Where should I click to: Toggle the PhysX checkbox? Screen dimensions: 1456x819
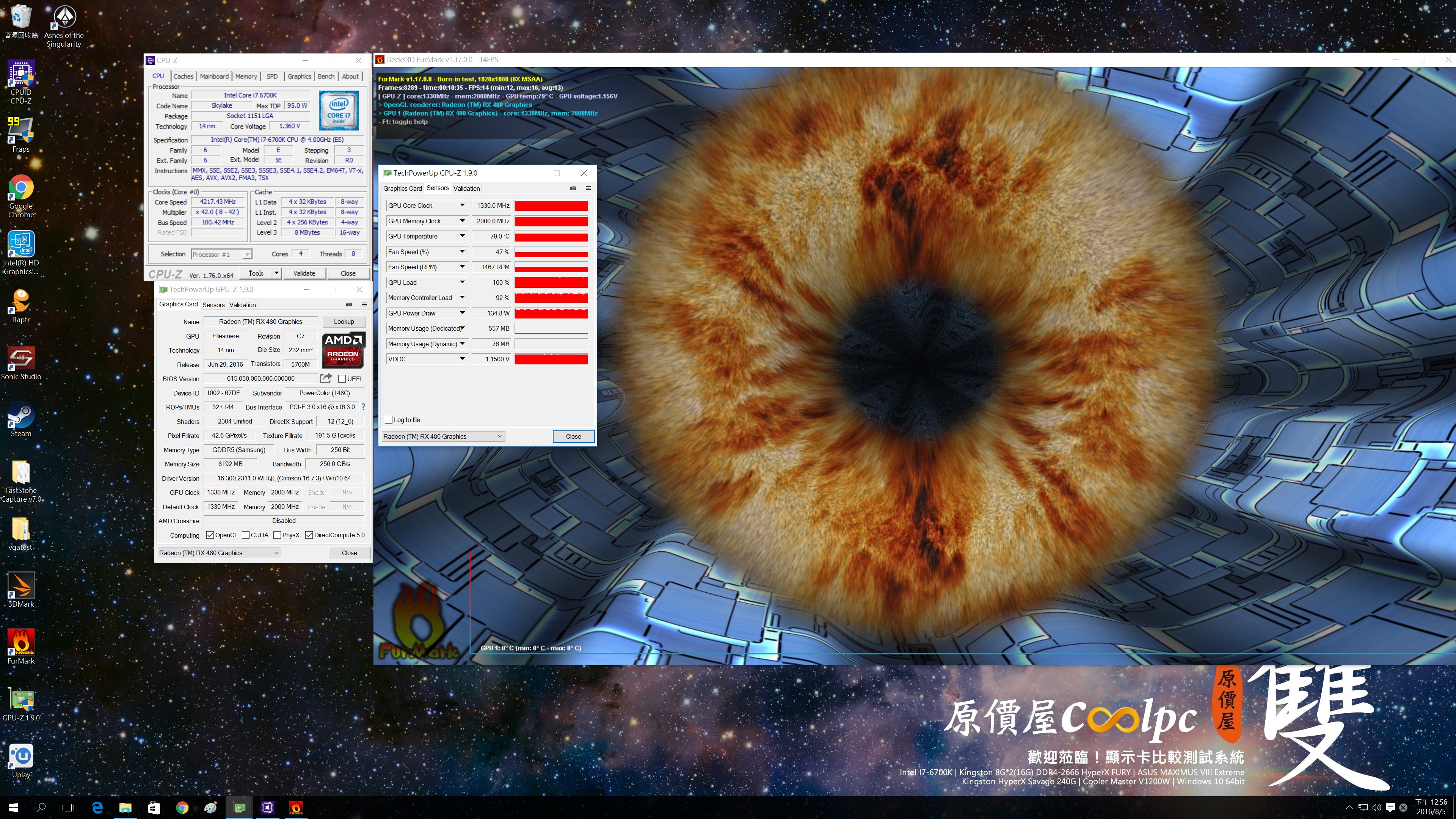pos(278,535)
